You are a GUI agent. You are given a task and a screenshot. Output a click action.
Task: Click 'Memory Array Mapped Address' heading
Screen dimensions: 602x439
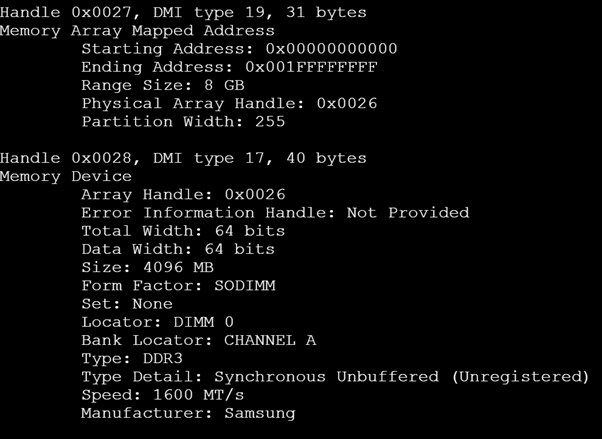137,31
